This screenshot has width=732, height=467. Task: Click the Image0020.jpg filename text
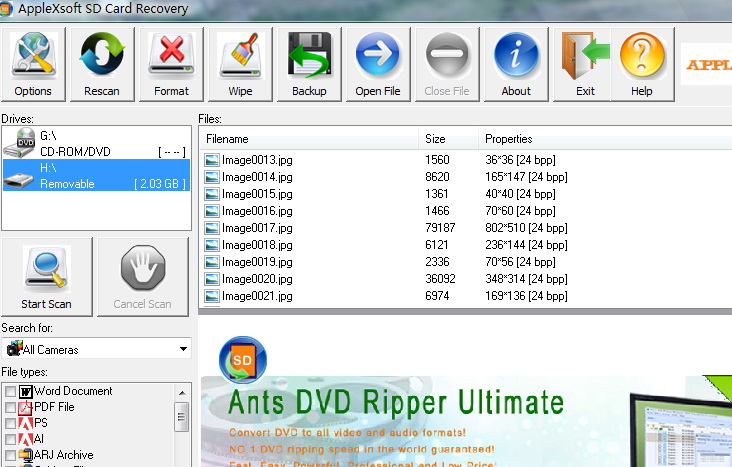point(257,279)
